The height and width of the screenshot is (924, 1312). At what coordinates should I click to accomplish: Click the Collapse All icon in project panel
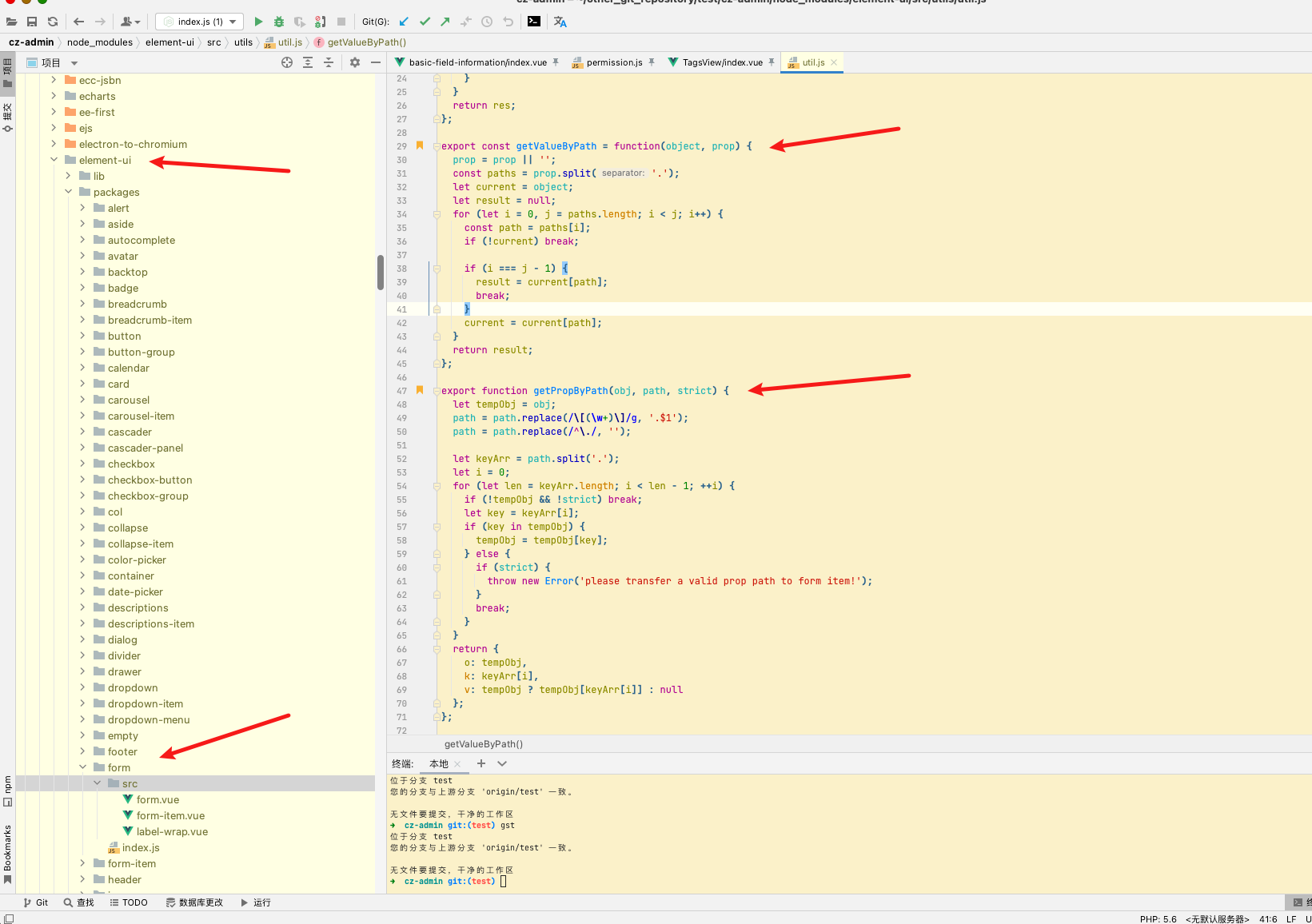(329, 62)
